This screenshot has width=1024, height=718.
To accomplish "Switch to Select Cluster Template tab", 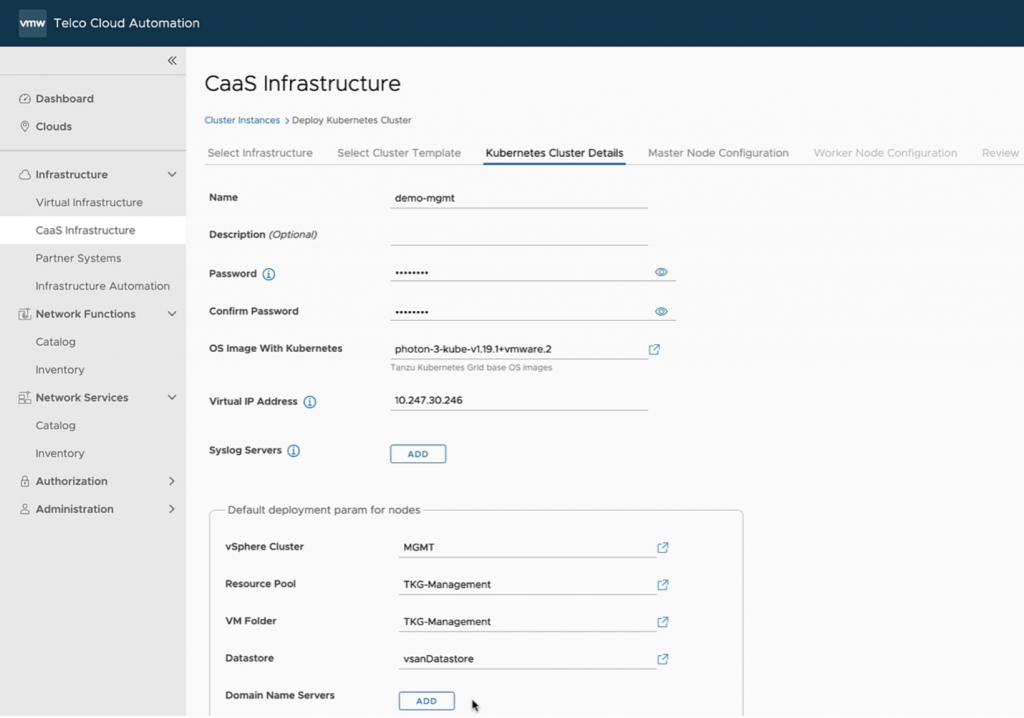I will [399, 153].
